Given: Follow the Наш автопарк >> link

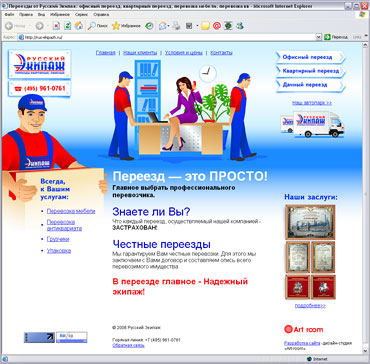Looking at the screenshot, I should tap(312, 103).
